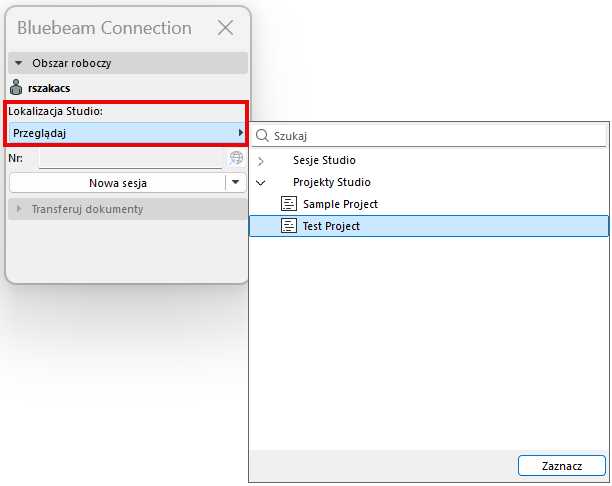Close the Bluebeam Connection panel
The width and height of the screenshot is (612, 486).
[226, 28]
